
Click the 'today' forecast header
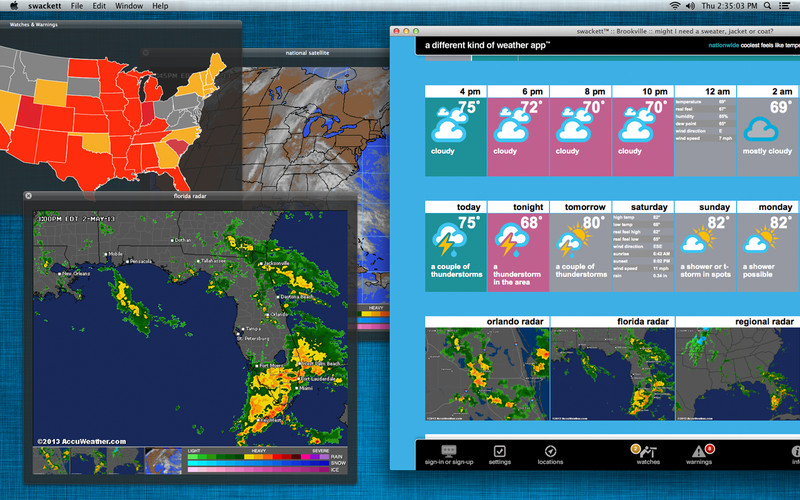(456, 207)
